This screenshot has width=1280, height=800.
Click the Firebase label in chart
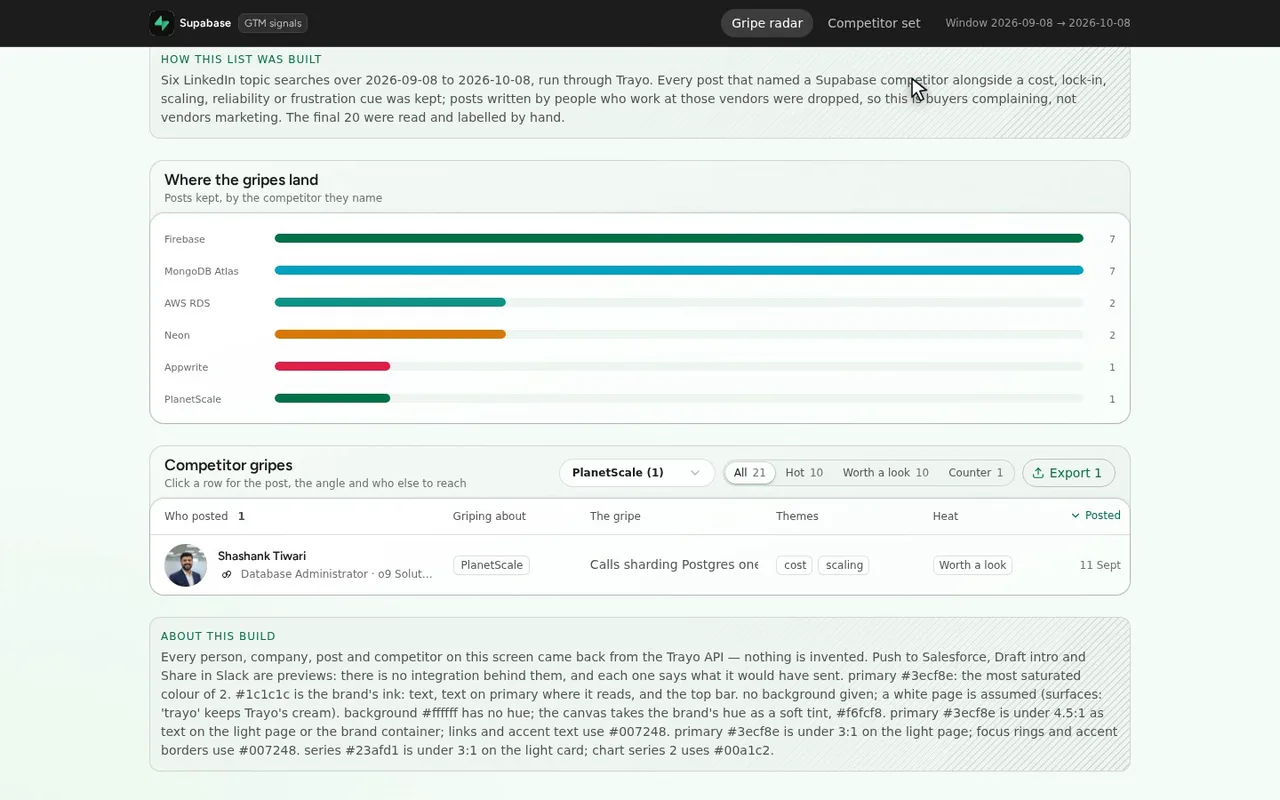coord(184,239)
